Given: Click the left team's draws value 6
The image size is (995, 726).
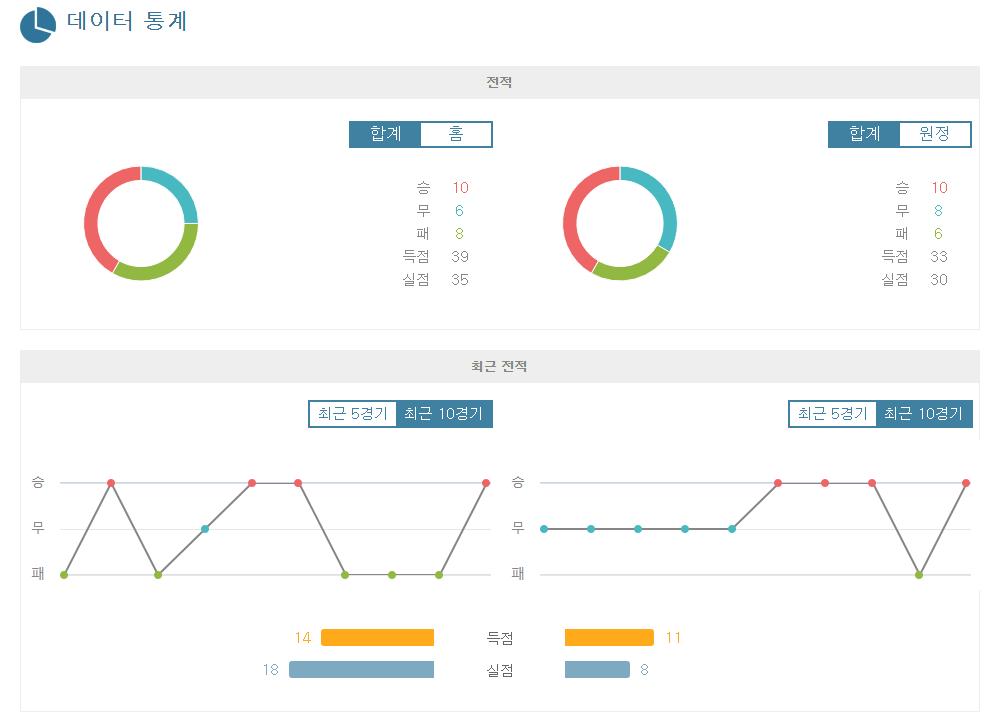Looking at the screenshot, I should [x=459, y=211].
